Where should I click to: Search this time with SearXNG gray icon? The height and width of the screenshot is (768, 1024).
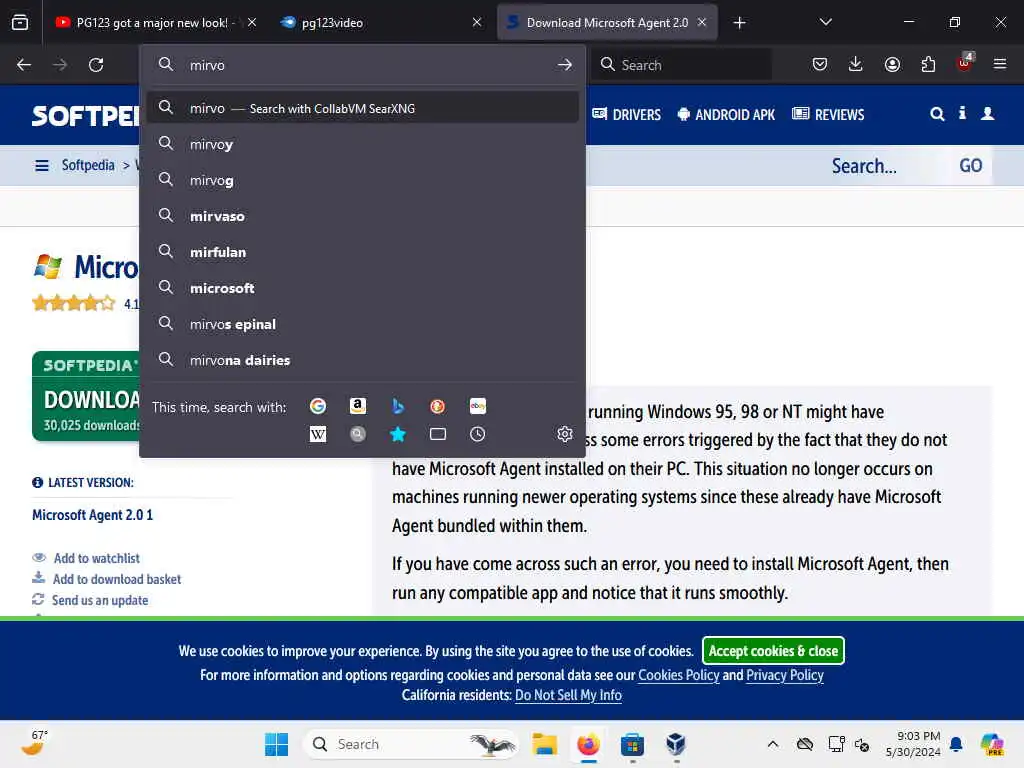pos(358,434)
